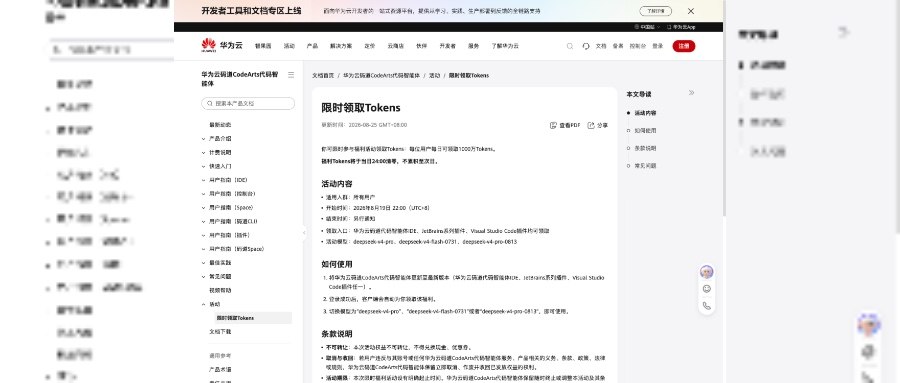Click the 登录 link
Screen dimensions: 900x383
coord(657,46)
